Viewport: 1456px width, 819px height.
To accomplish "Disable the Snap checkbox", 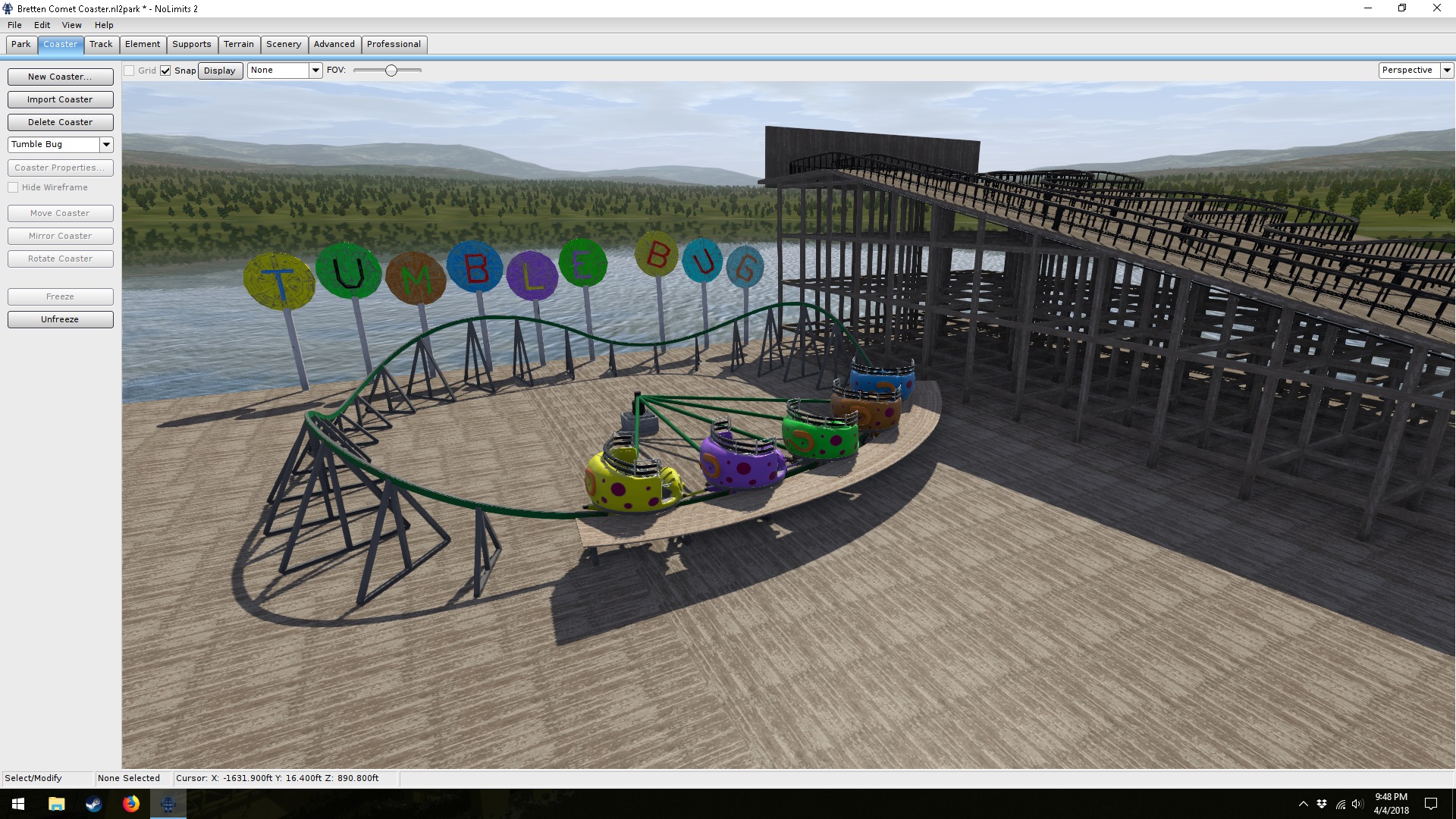I will tap(165, 71).
